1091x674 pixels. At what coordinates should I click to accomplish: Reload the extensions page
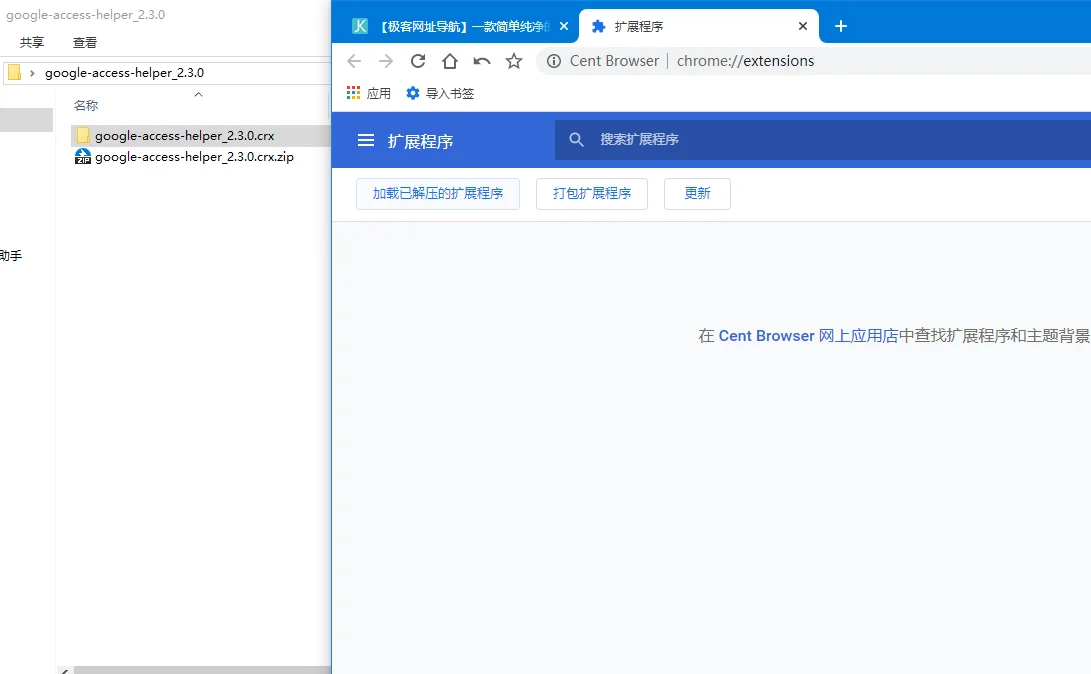tap(417, 61)
